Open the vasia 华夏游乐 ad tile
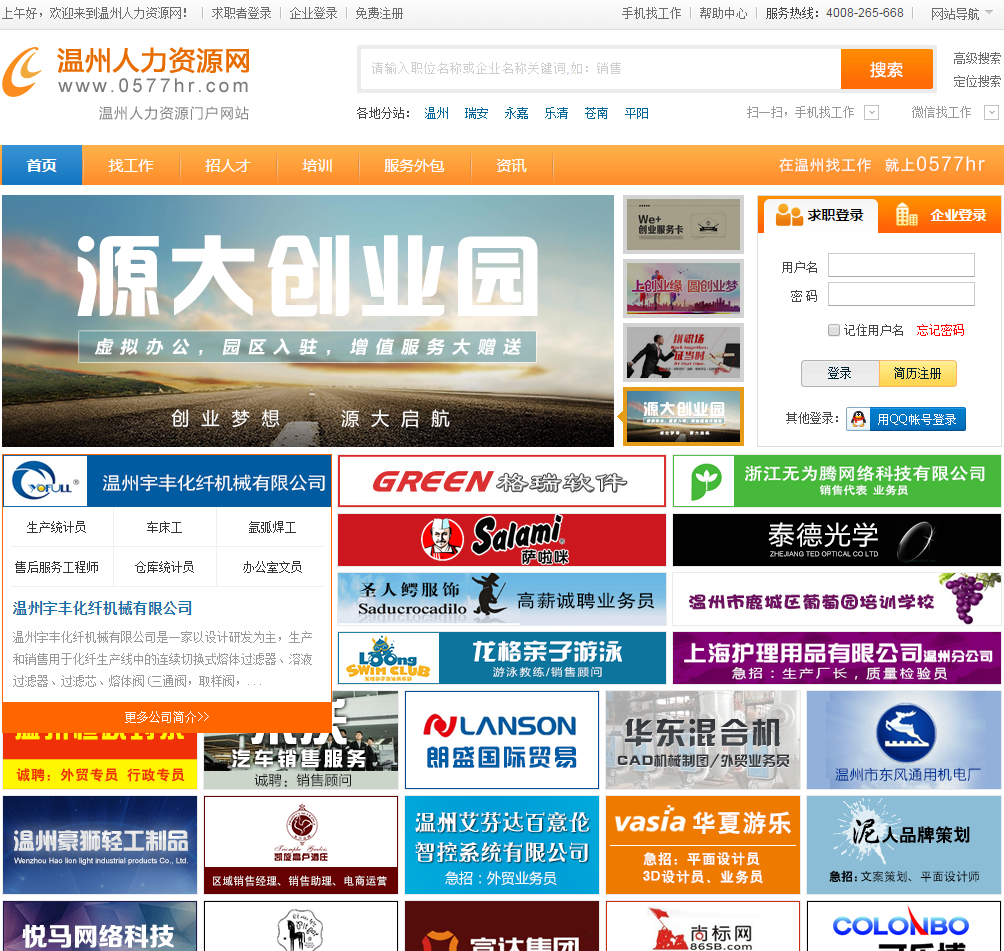Viewport: 1004px width, 951px height. pos(702,845)
